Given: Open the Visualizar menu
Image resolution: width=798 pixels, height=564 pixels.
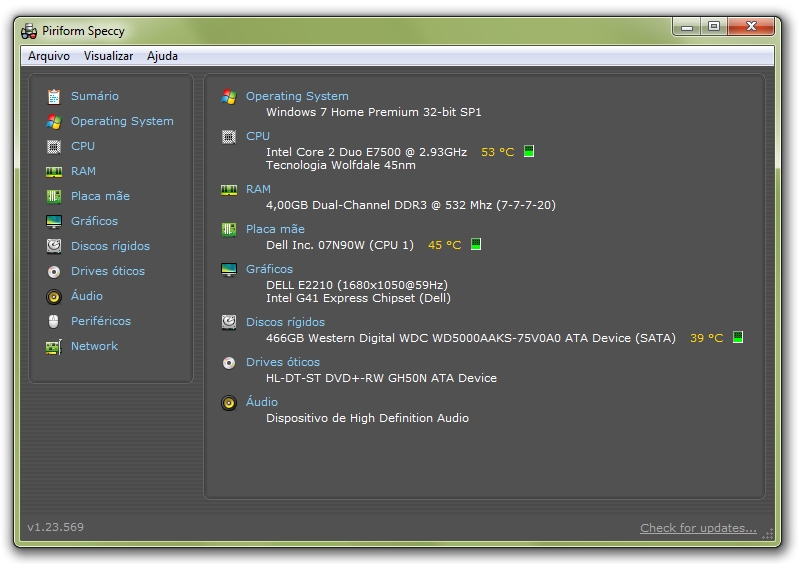Looking at the screenshot, I should click(108, 56).
